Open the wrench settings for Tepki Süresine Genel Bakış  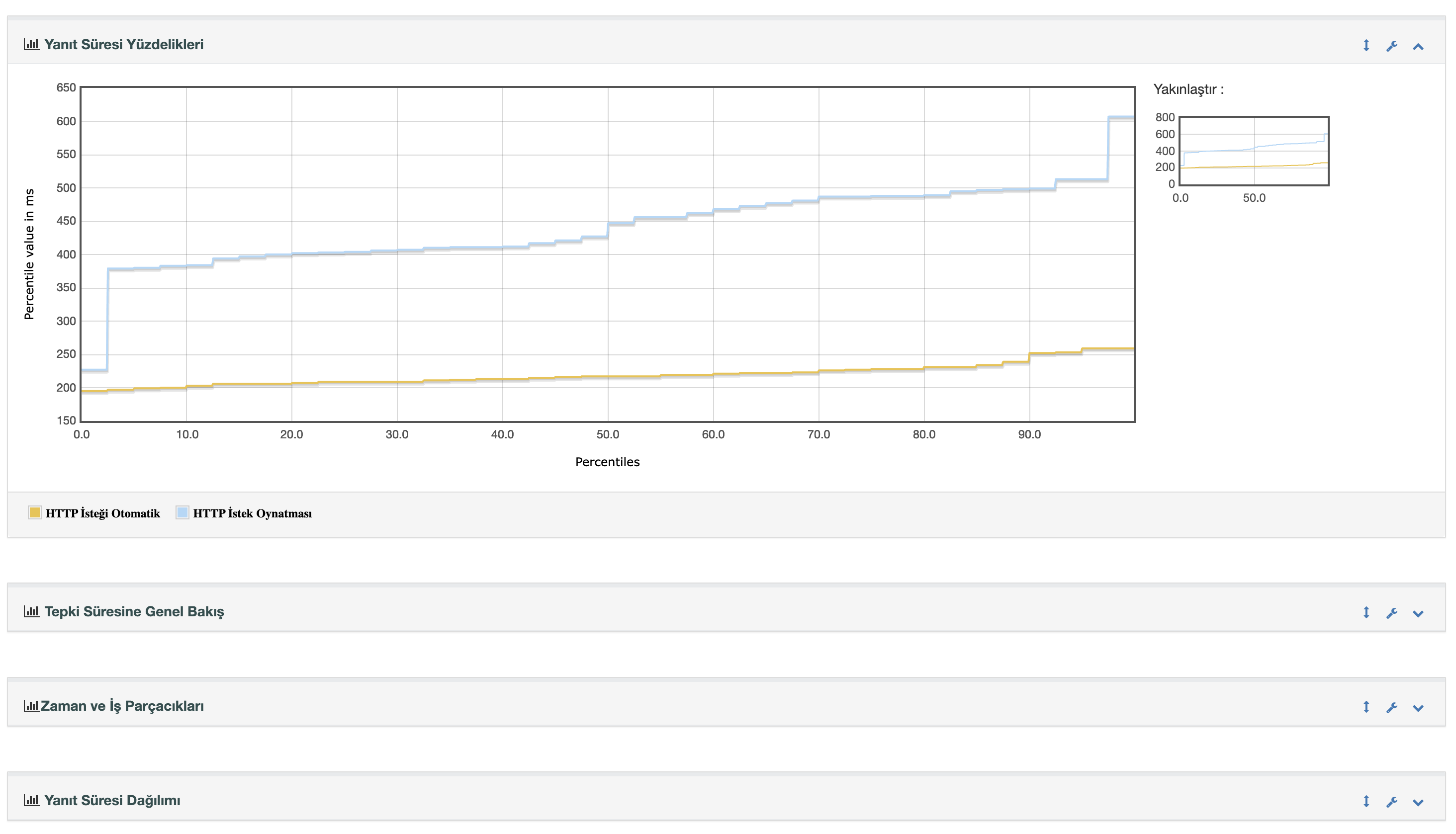click(1392, 612)
